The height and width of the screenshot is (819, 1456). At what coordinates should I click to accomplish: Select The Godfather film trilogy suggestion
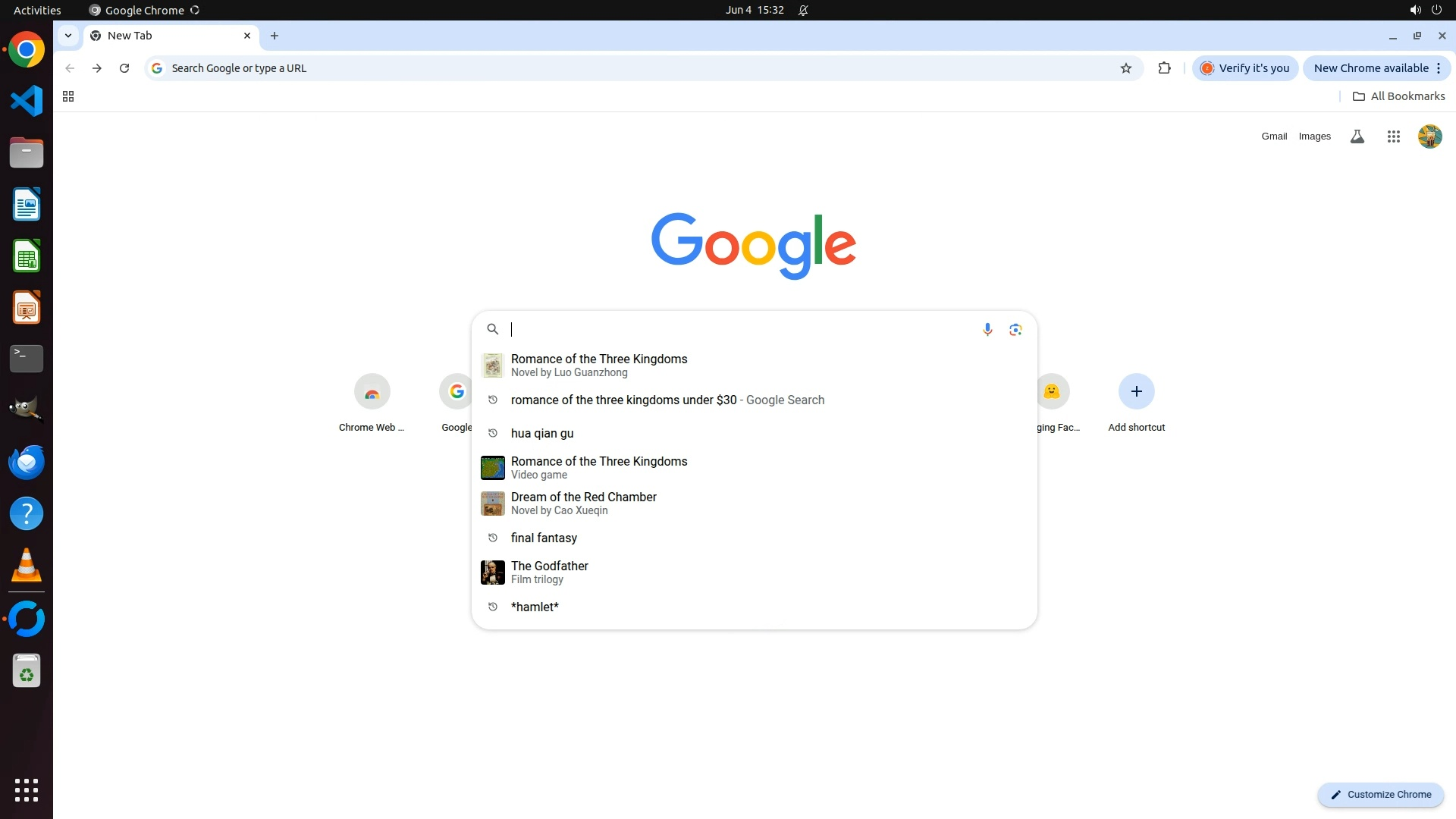coord(550,572)
